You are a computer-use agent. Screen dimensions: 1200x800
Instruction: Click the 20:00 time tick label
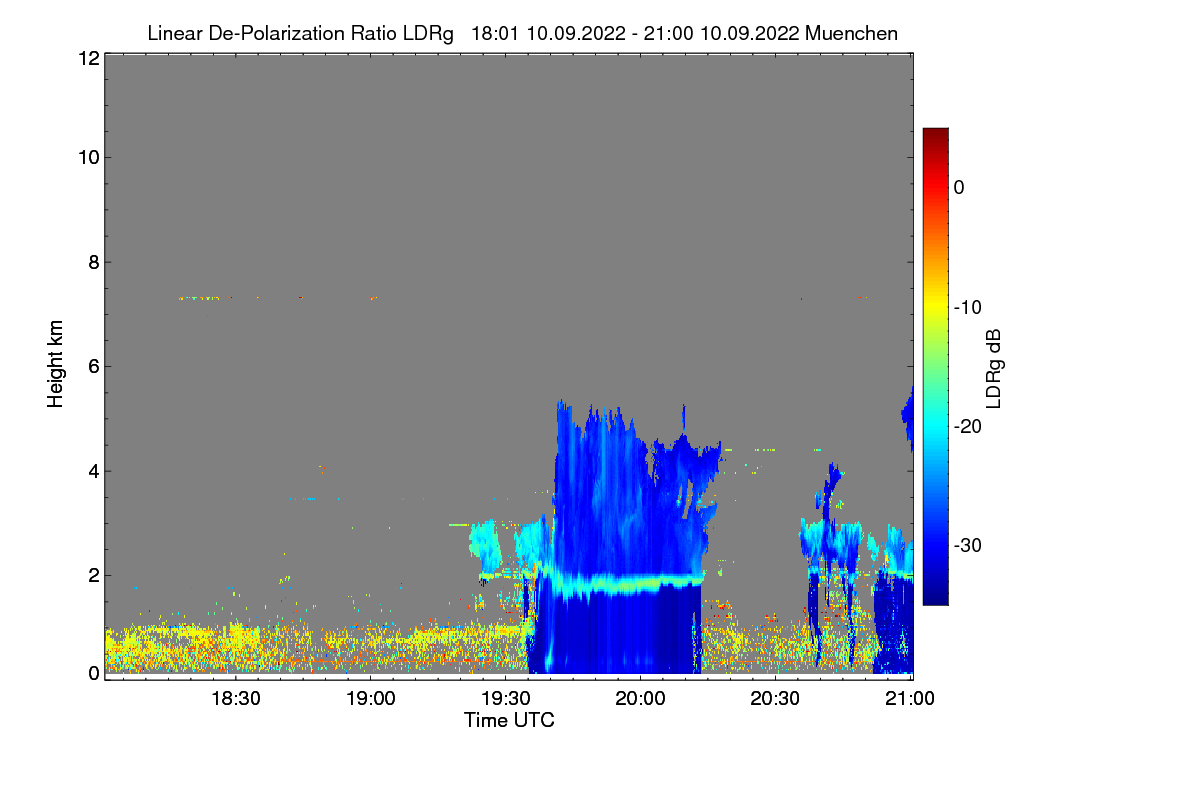[x=640, y=698]
